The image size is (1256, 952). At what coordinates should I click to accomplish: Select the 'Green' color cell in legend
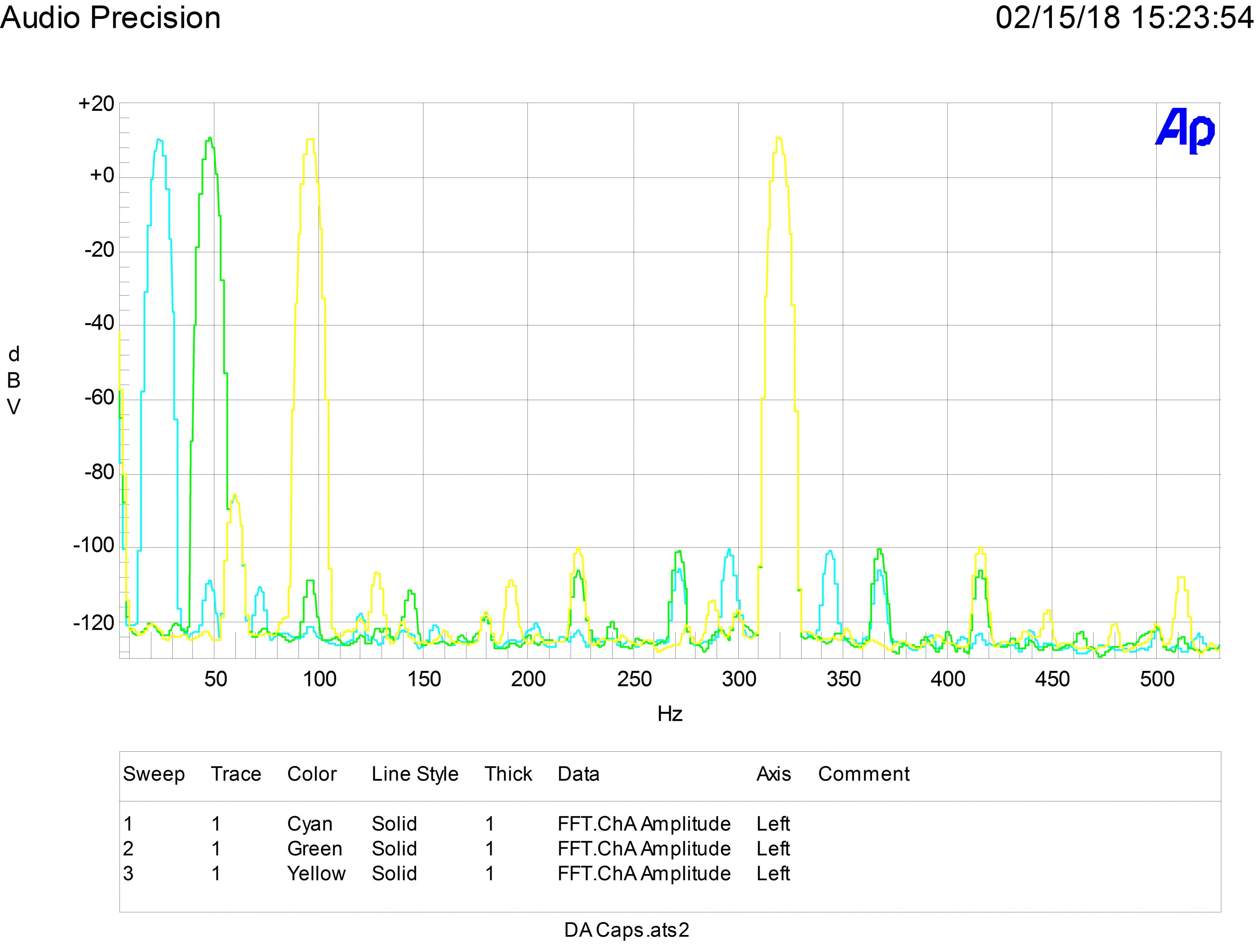(x=315, y=849)
